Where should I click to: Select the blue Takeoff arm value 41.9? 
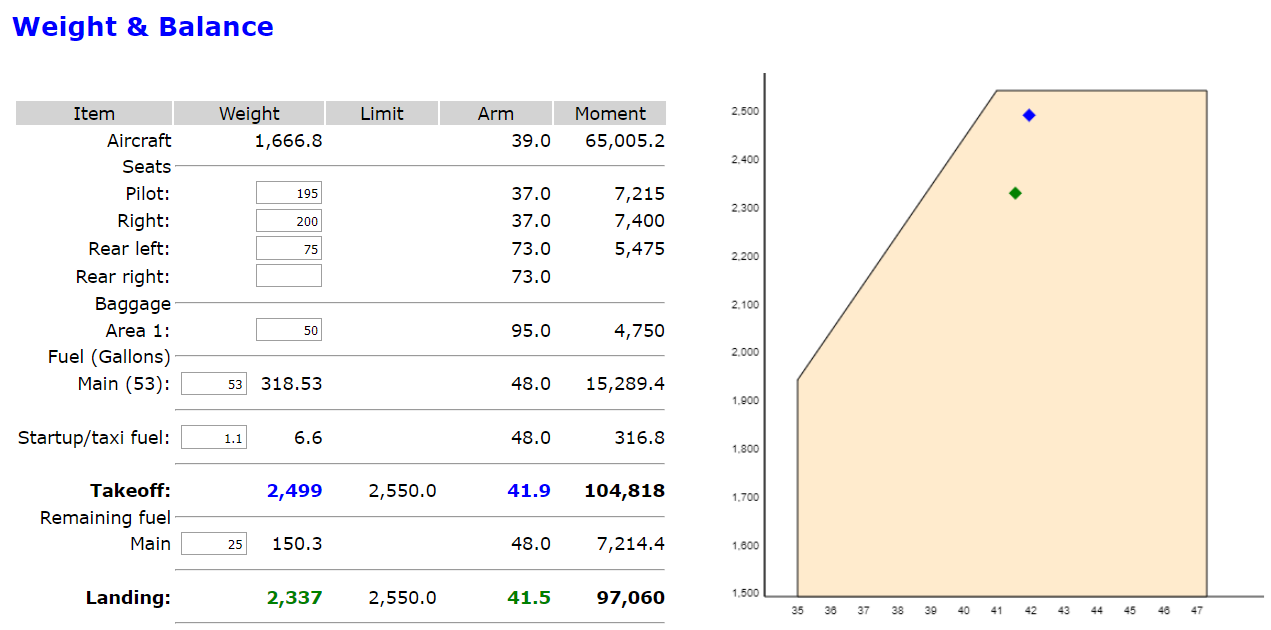(528, 491)
